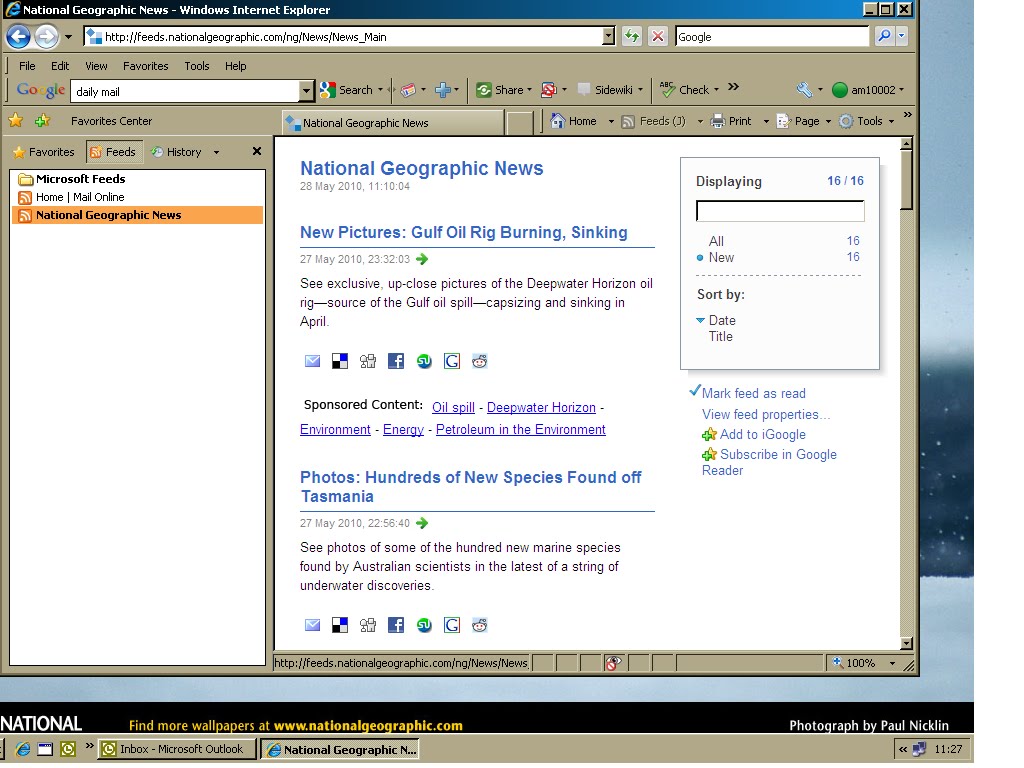Click the Google toolbar wrench settings icon
Image resolution: width=1024 pixels, height=768 pixels.
[x=804, y=90]
